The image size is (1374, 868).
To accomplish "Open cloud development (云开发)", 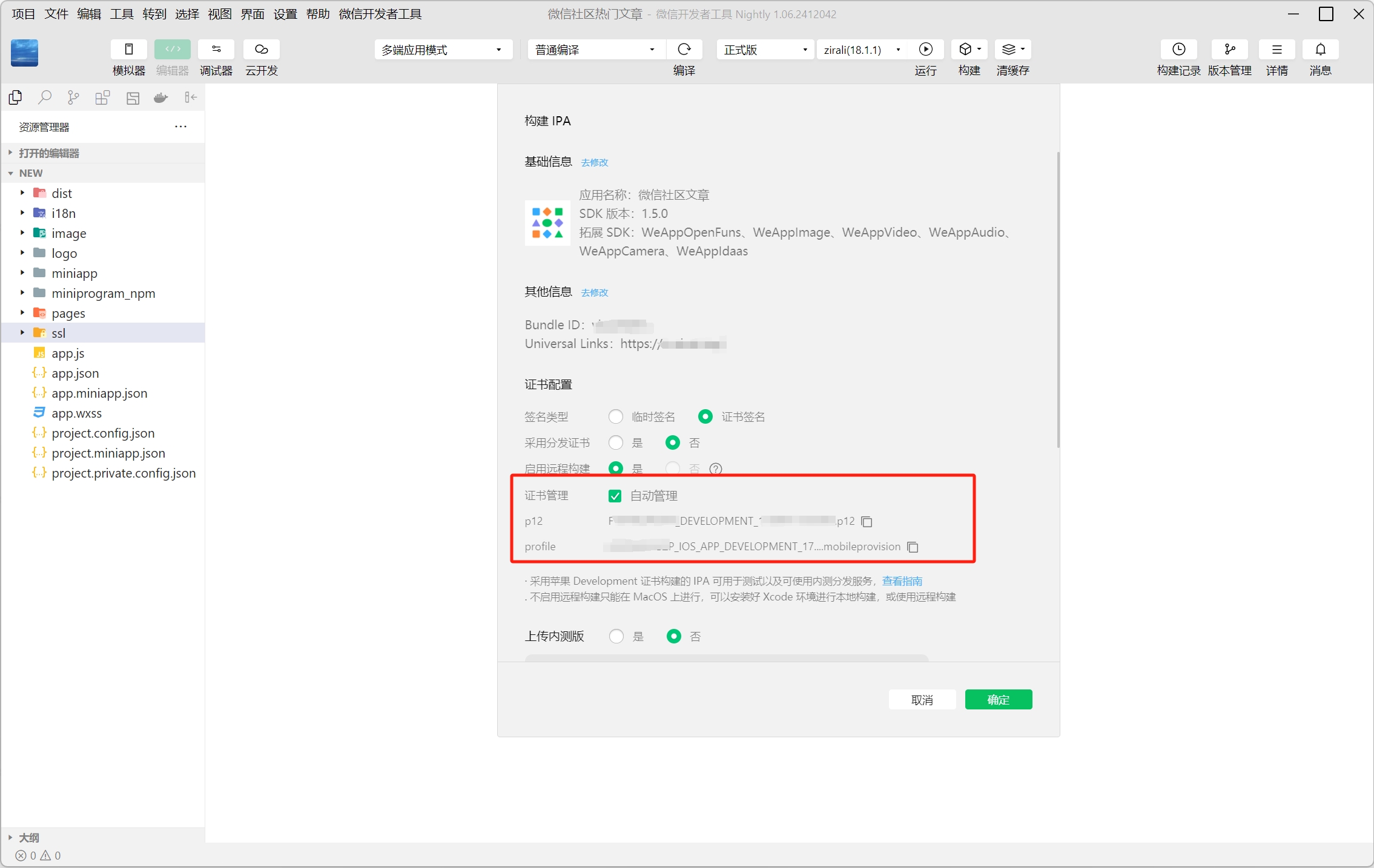I will coord(261,50).
